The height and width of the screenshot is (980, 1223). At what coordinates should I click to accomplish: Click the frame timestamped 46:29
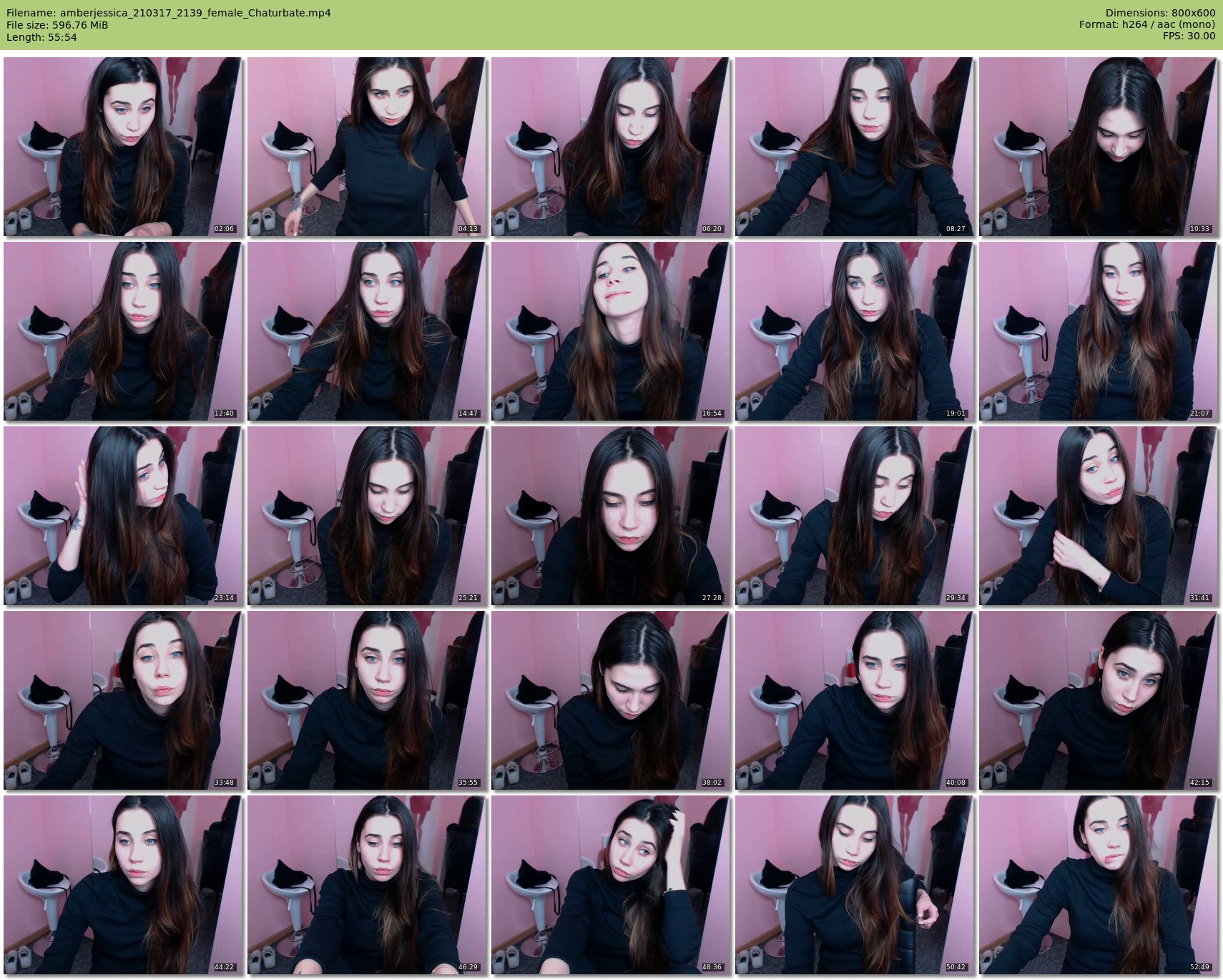[x=367, y=885]
